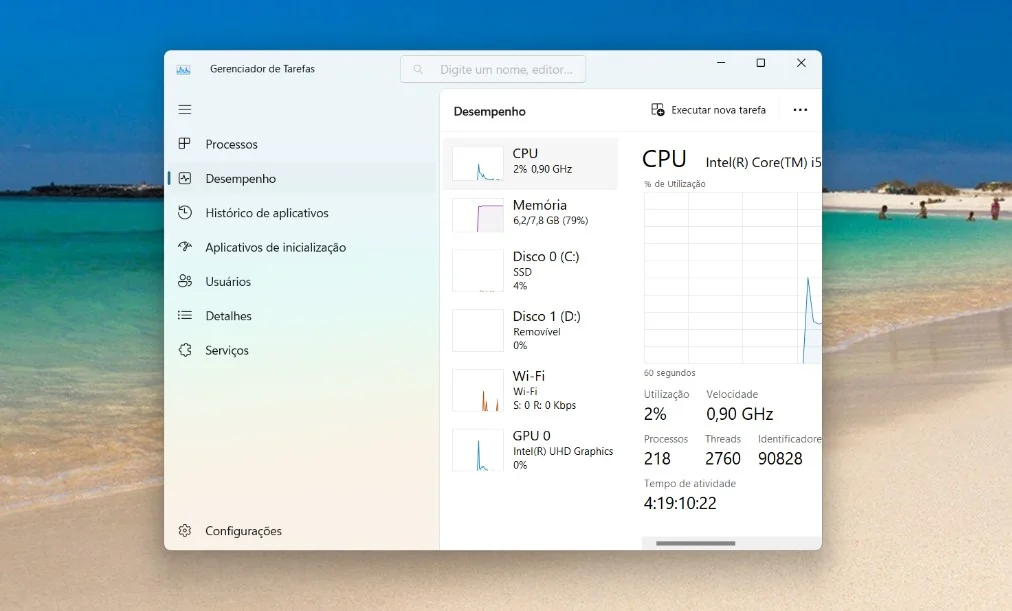
Task: Open the ellipsis more-options menu
Action: pos(799,109)
